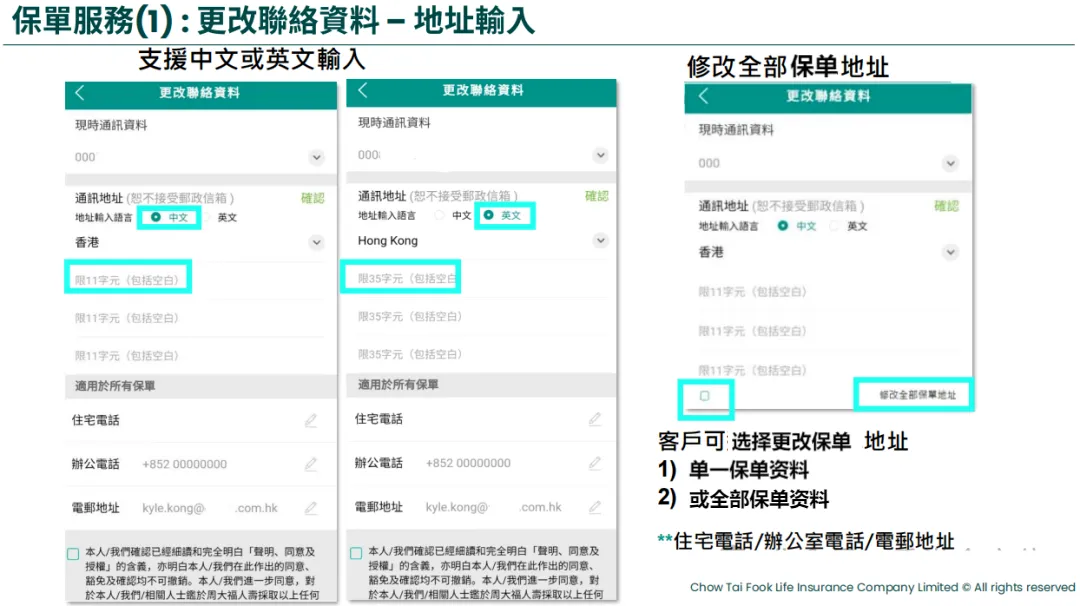
Task: Select 英文 radio button in middle screen
Action: click(488, 215)
